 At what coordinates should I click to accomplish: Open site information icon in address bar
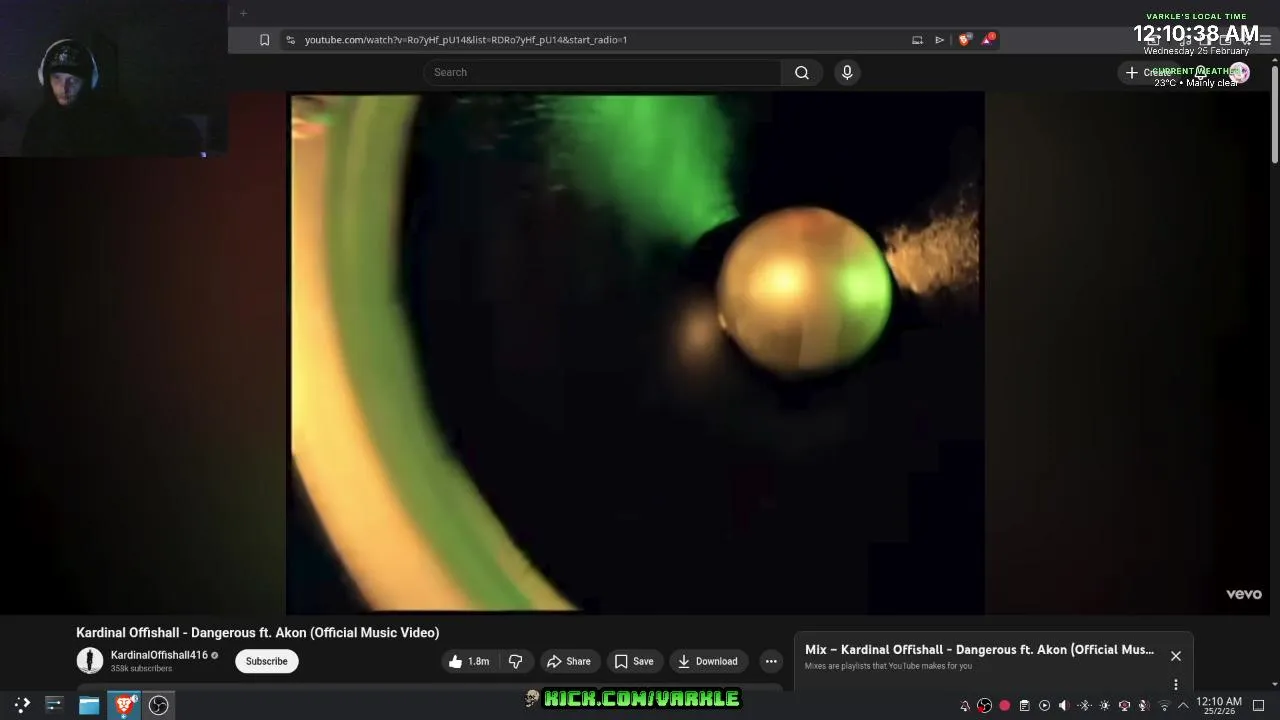coord(290,40)
